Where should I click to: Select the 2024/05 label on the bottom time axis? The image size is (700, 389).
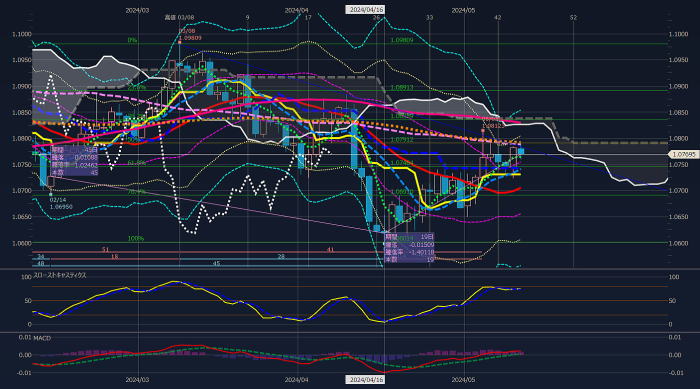pyautogui.click(x=463, y=380)
